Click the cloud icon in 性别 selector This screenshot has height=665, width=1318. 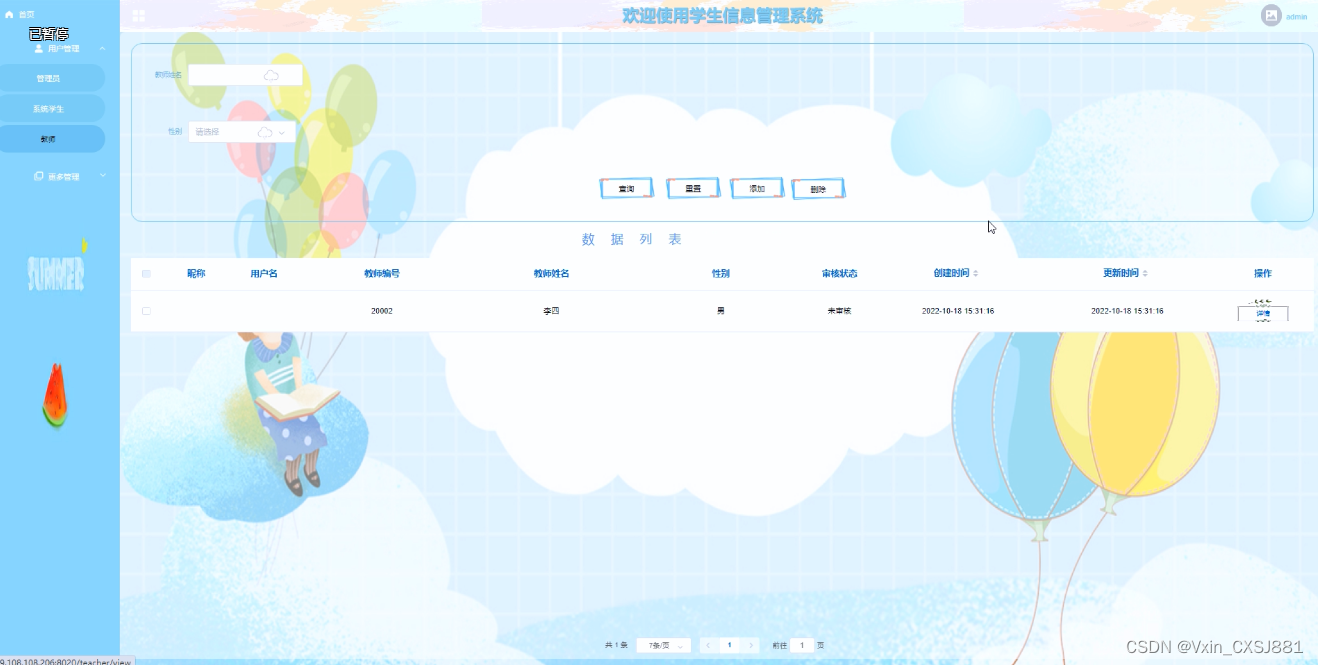(x=265, y=132)
